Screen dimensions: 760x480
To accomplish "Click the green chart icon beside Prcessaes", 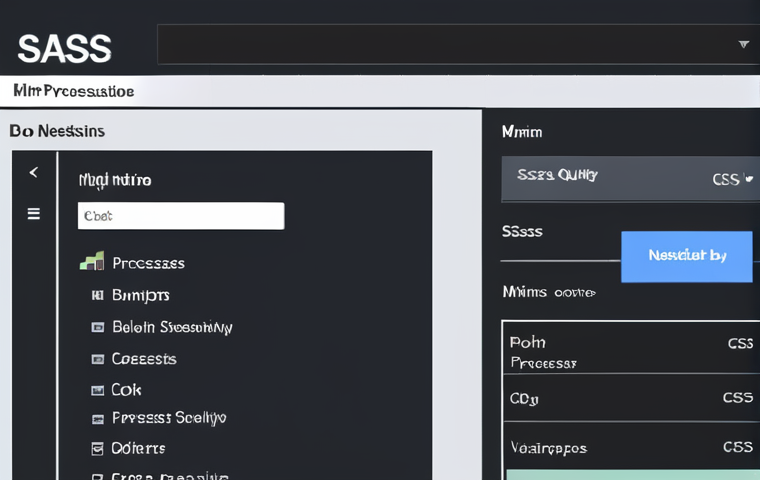I will coord(92,261).
